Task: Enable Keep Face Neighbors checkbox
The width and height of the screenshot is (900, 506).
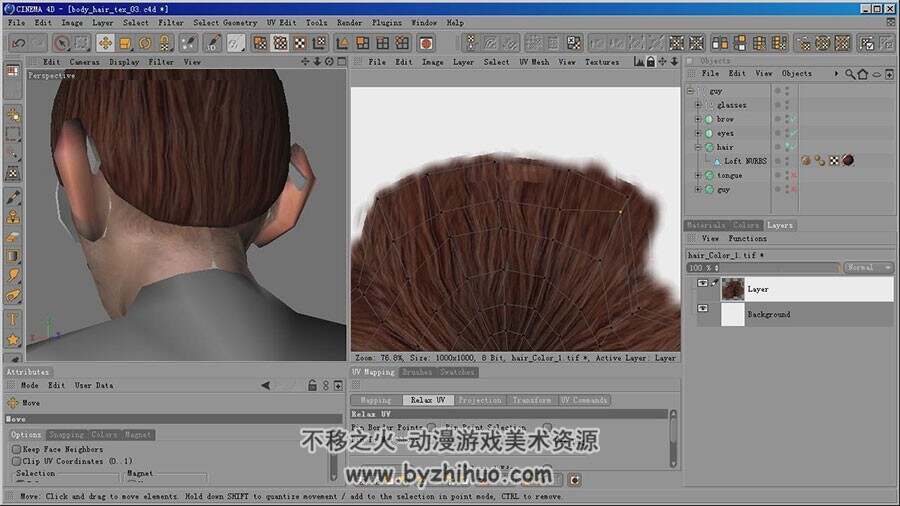Action: pos(16,449)
